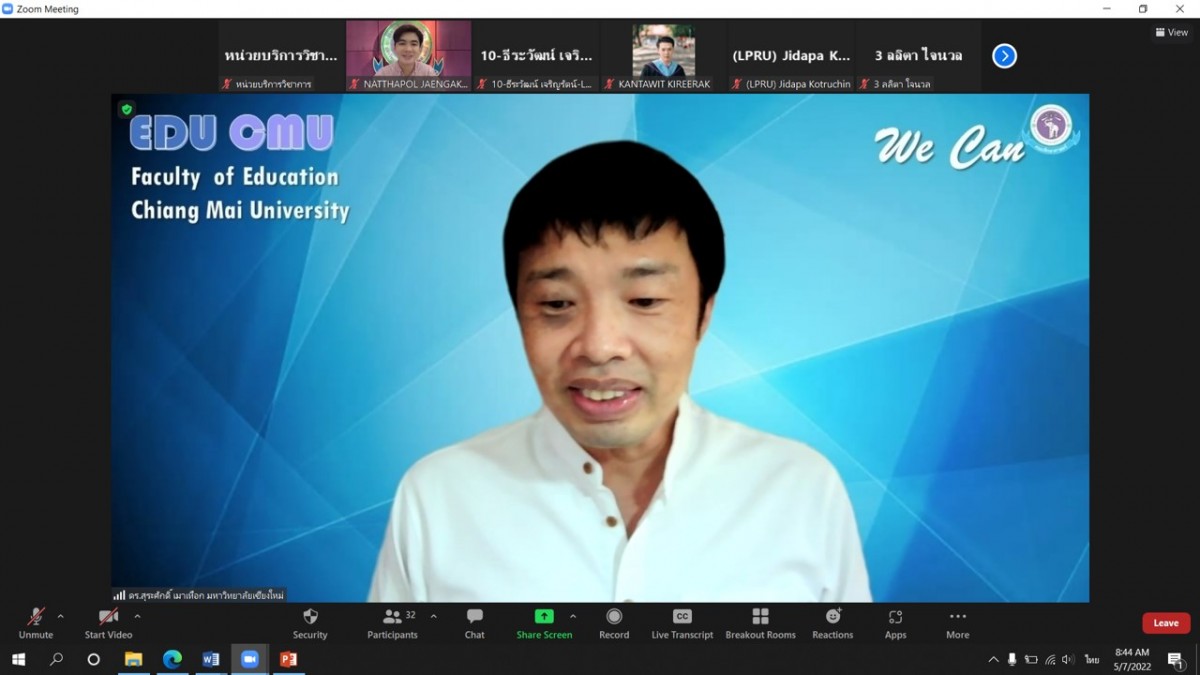Open Zoom Apps panel
The height and width of the screenshot is (675, 1200).
pos(895,623)
